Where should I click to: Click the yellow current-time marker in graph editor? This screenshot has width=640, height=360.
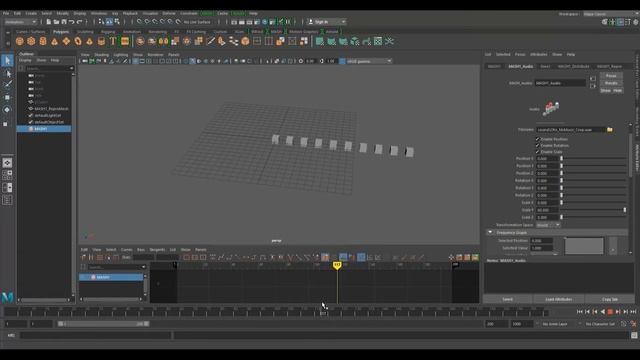click(337, 265)
